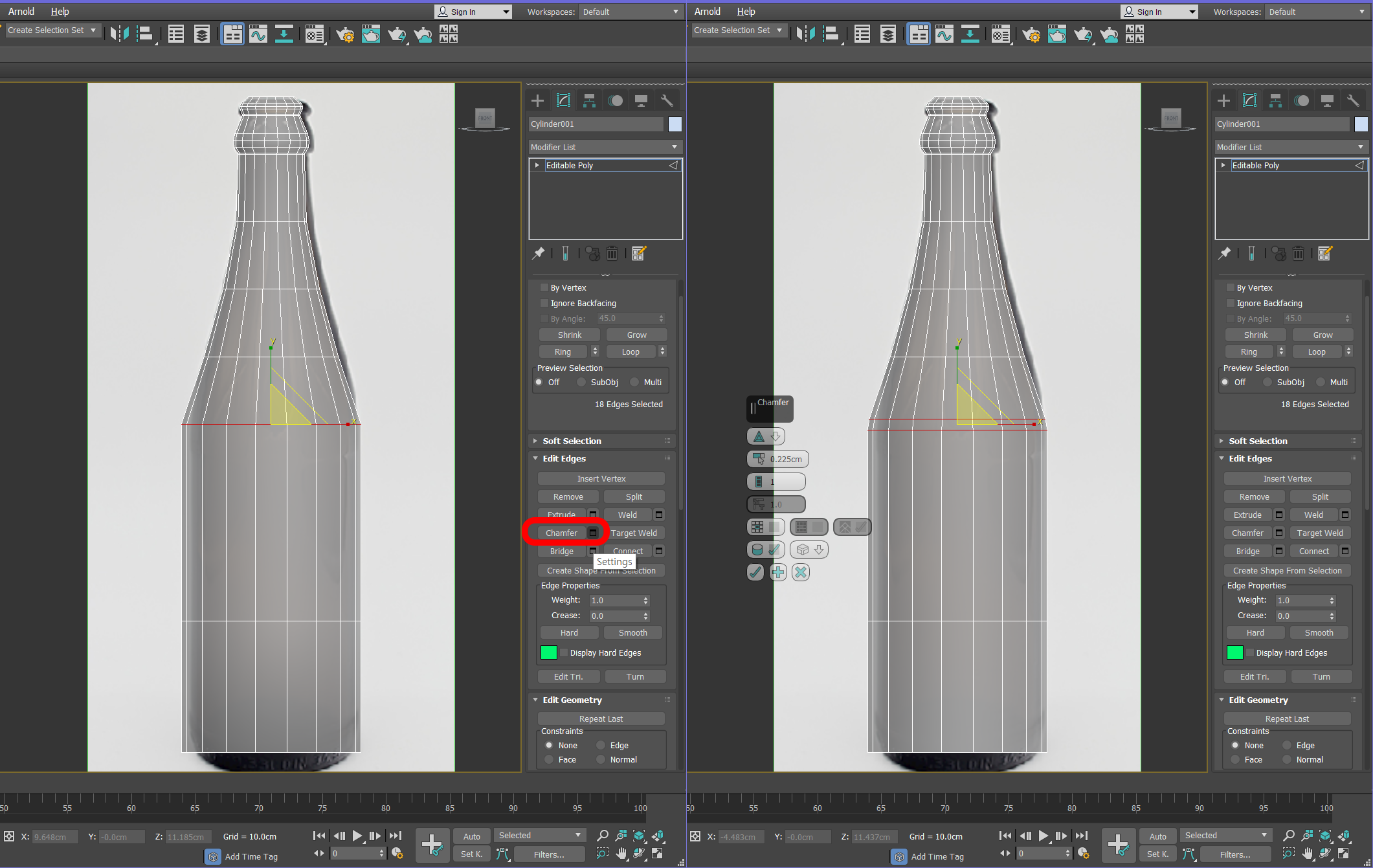This screenshot has width=1373, height=868.
Task: Uncheck the Smooth option in Chamfer caddy
Action: click(774, 550)
